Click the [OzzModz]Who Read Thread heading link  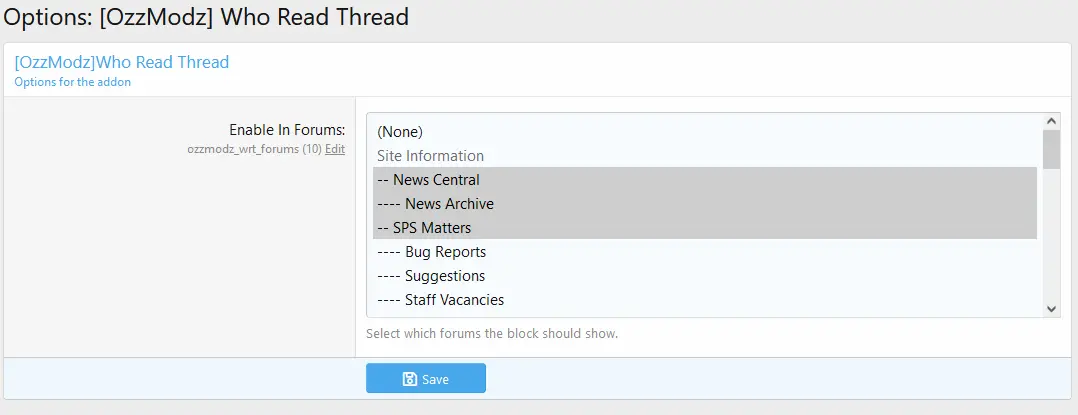click(121, 62)
